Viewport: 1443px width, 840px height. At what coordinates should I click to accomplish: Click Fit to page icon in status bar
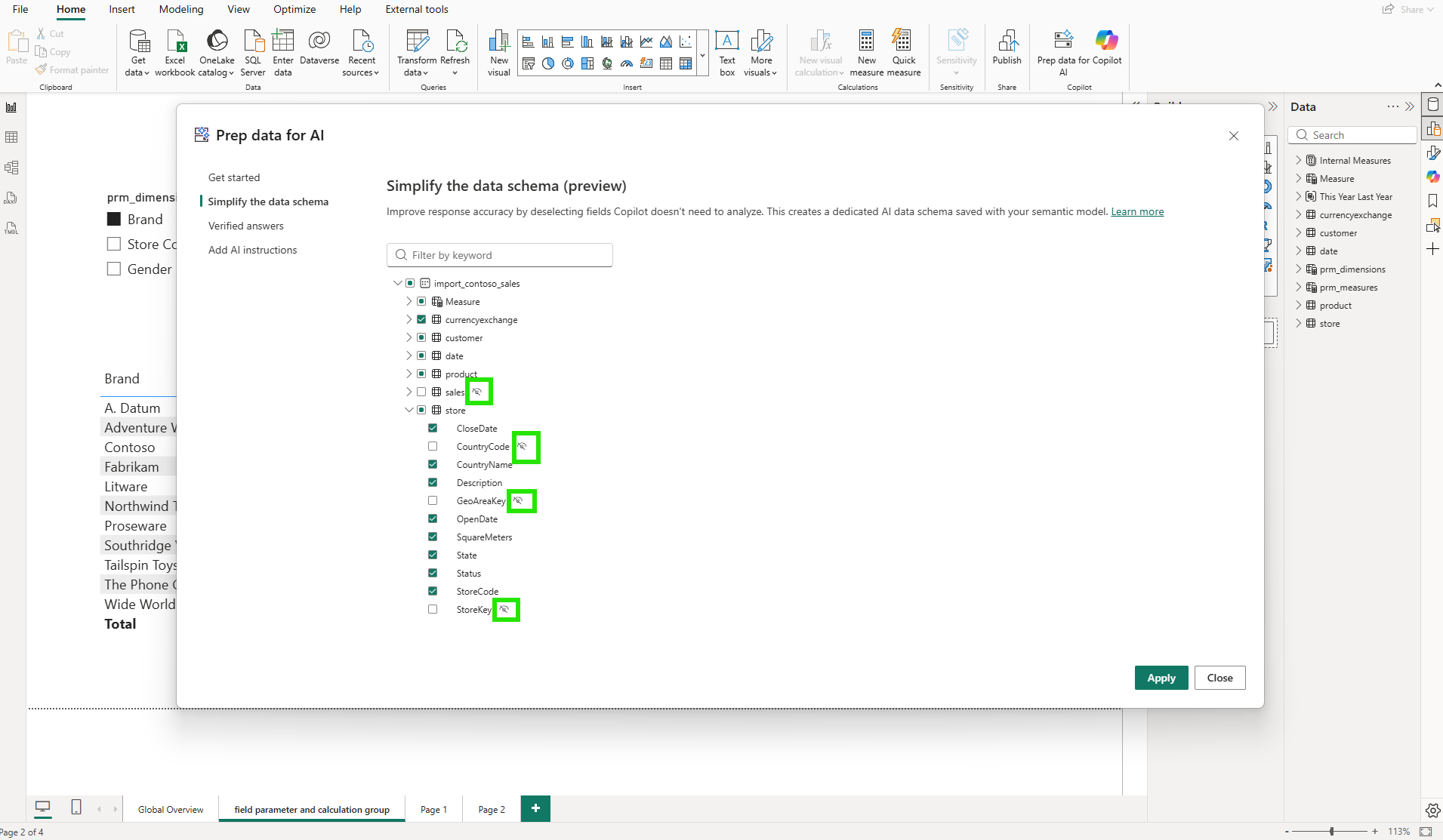[1426, 832]
